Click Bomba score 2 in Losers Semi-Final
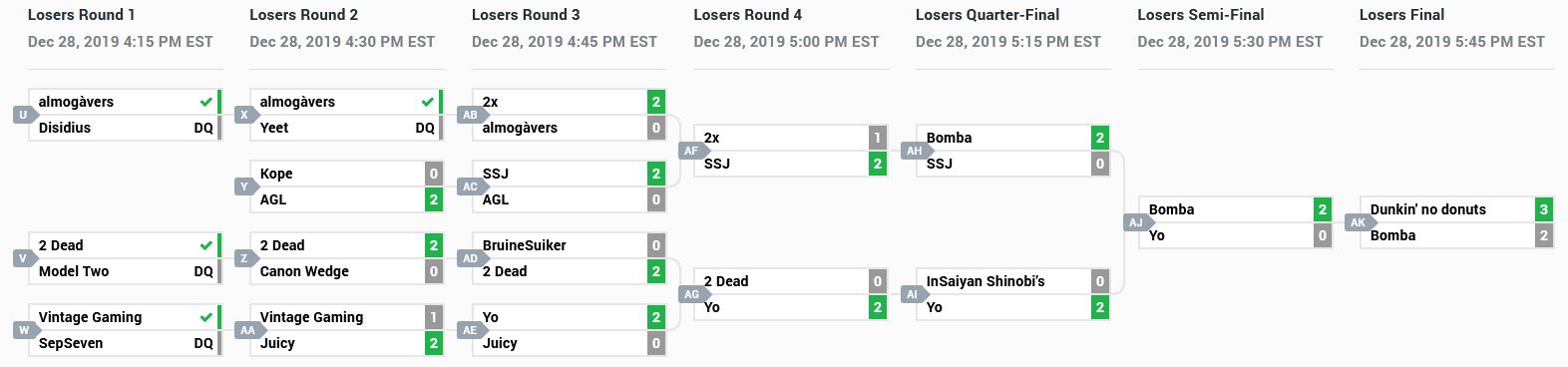 (1323, 209)
